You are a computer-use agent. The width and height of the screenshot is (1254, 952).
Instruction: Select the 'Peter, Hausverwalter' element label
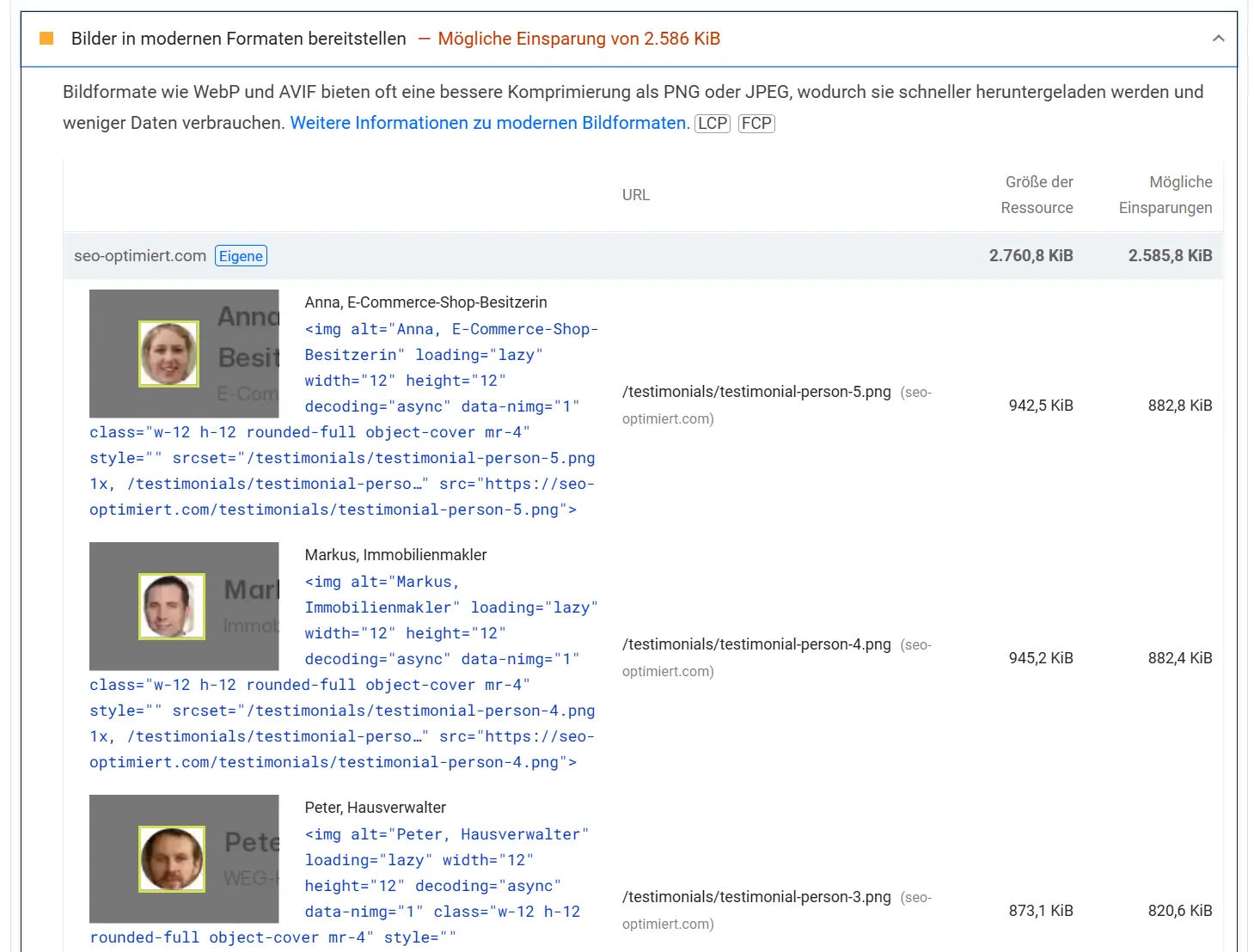(x=375, y=808)
